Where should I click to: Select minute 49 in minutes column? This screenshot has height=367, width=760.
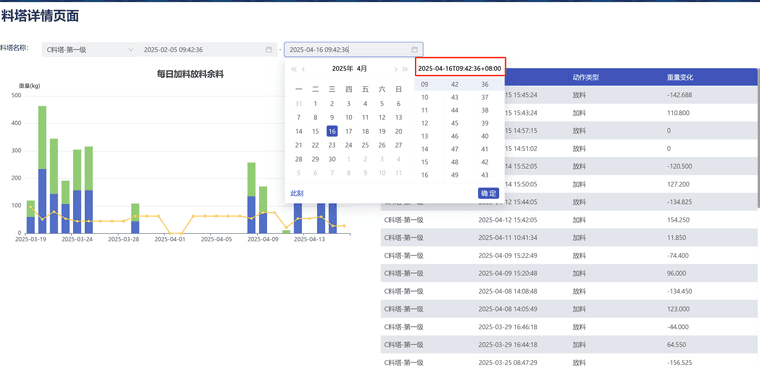point(455,175)
